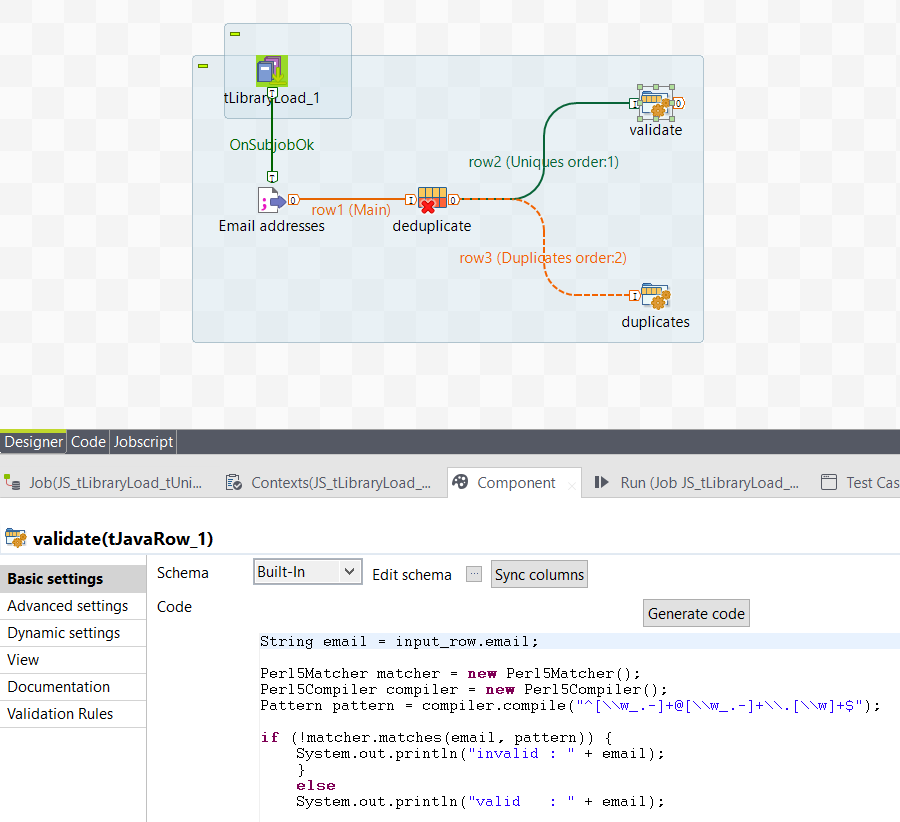The image size is (900, 822).
Task: Select the duplicates component icon
Action: tap(655, 296)
